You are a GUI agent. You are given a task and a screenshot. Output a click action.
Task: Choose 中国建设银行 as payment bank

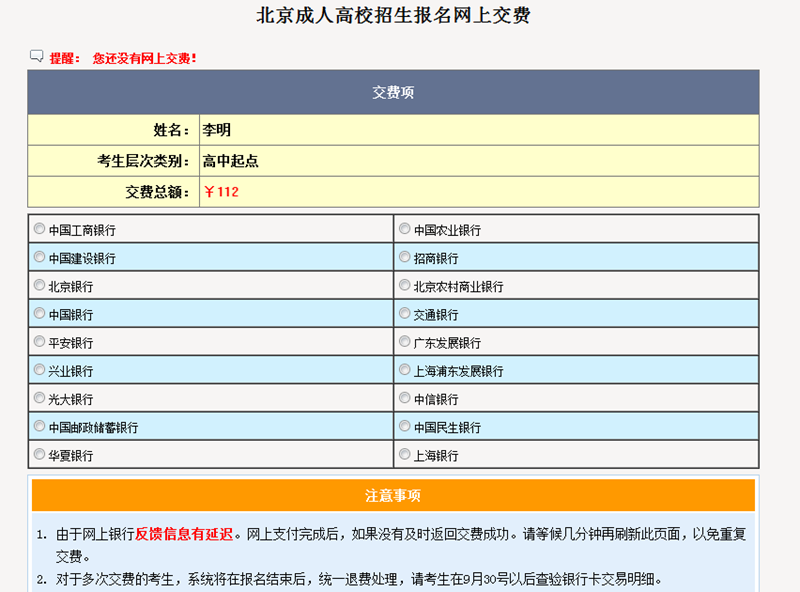point(40,257)
